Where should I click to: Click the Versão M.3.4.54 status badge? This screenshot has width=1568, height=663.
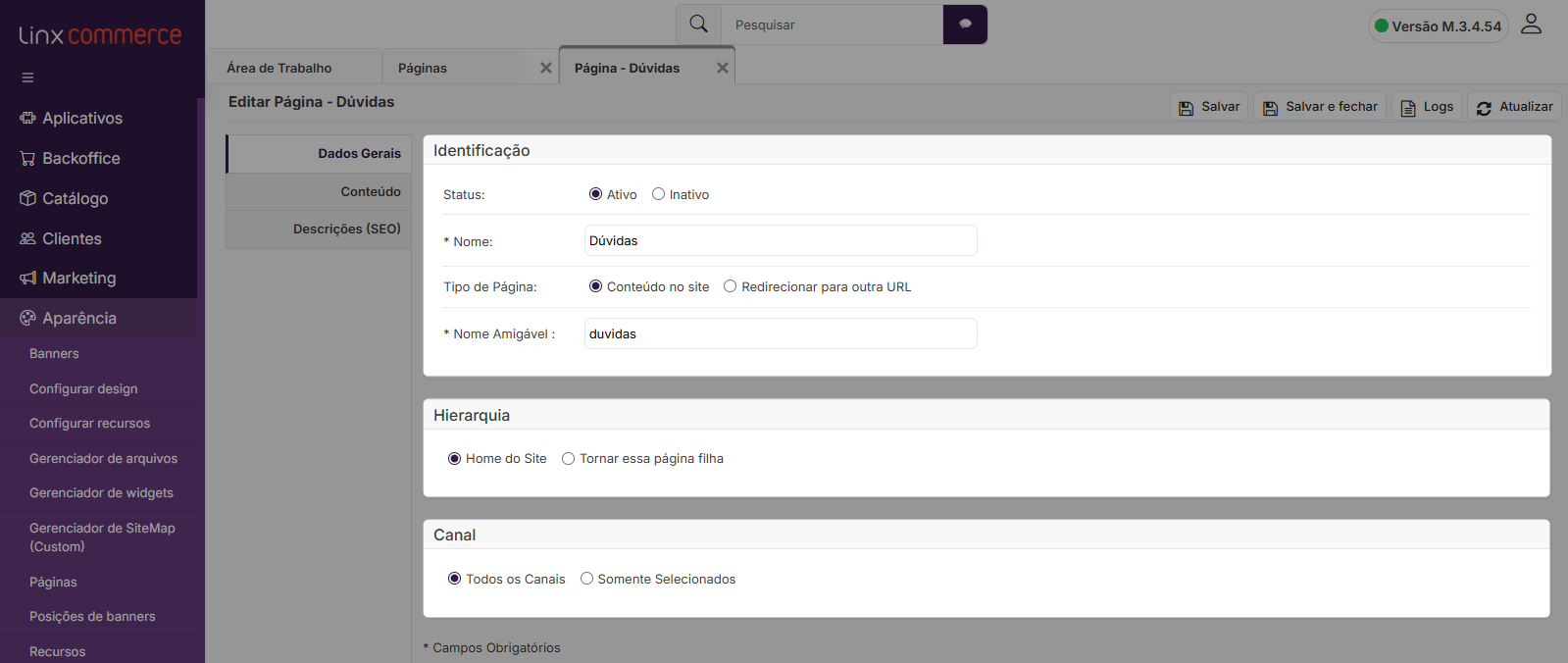(x=1438, y=26)
